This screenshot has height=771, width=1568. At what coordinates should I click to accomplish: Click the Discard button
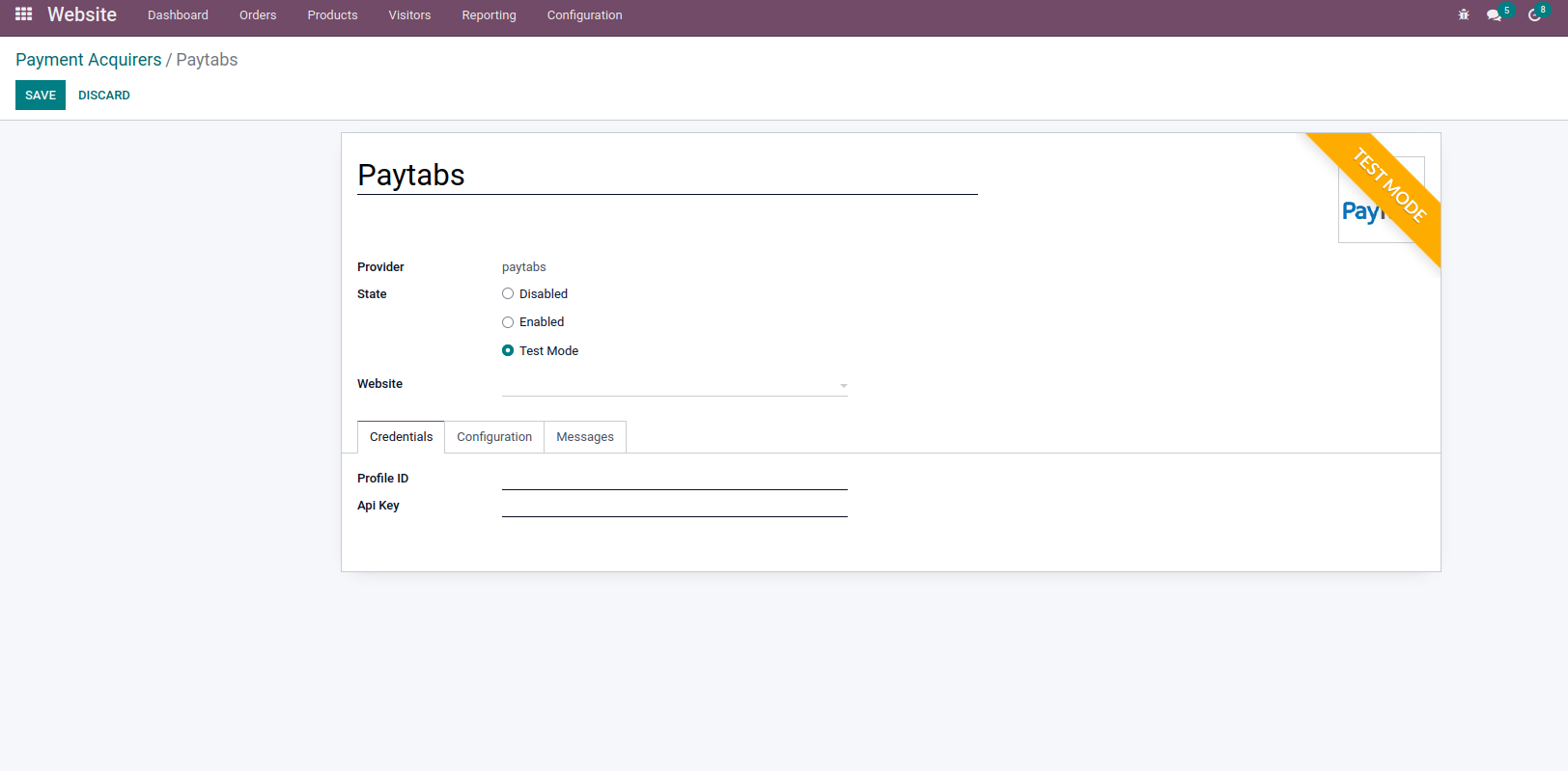[x=104, y=96]
